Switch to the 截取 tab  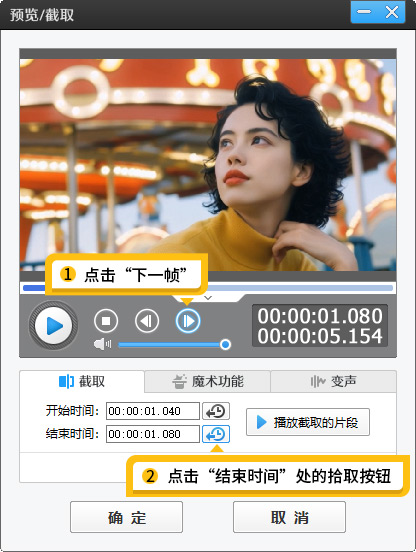[82, 381]
